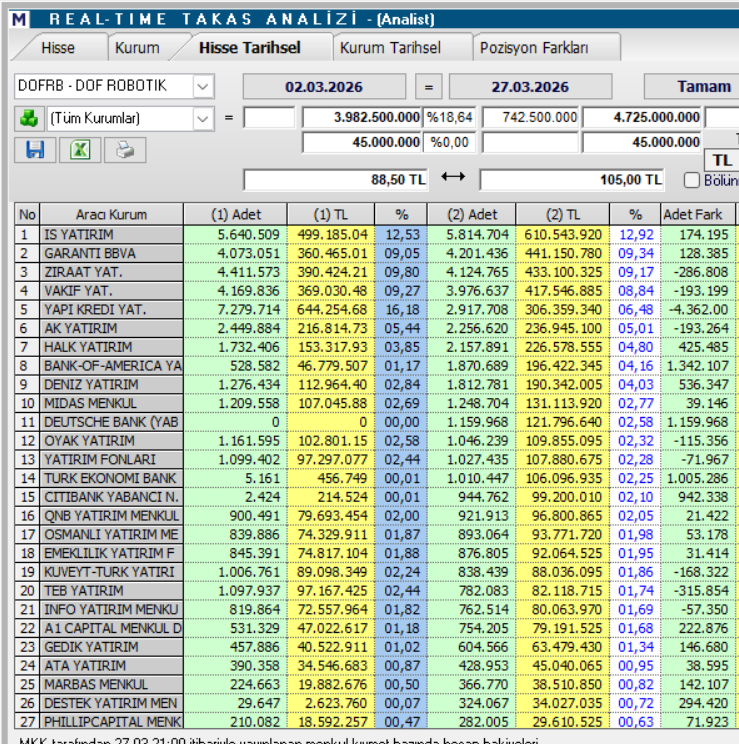This screenshot has width=739, height=744.
Task: Click the save (floppy disk) icon
Action: pyautogui.click(x=35, y=150)
